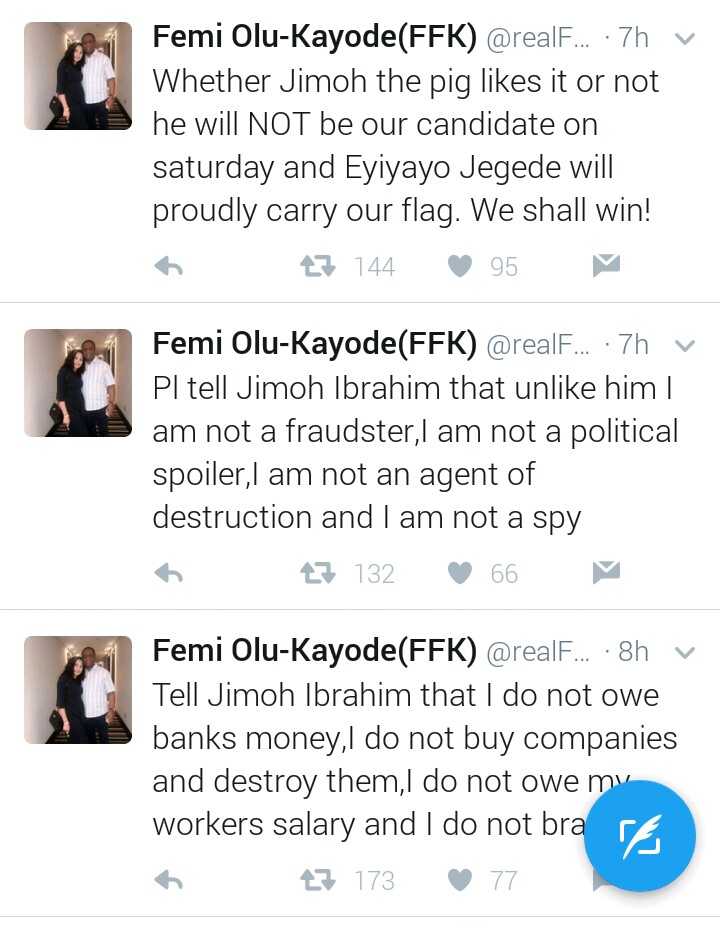The height and width of the screenshot is (928, 720).
Task: Reply to the "owe banks money" tweet
Action: pyautogui.click(x=169, y=880)
